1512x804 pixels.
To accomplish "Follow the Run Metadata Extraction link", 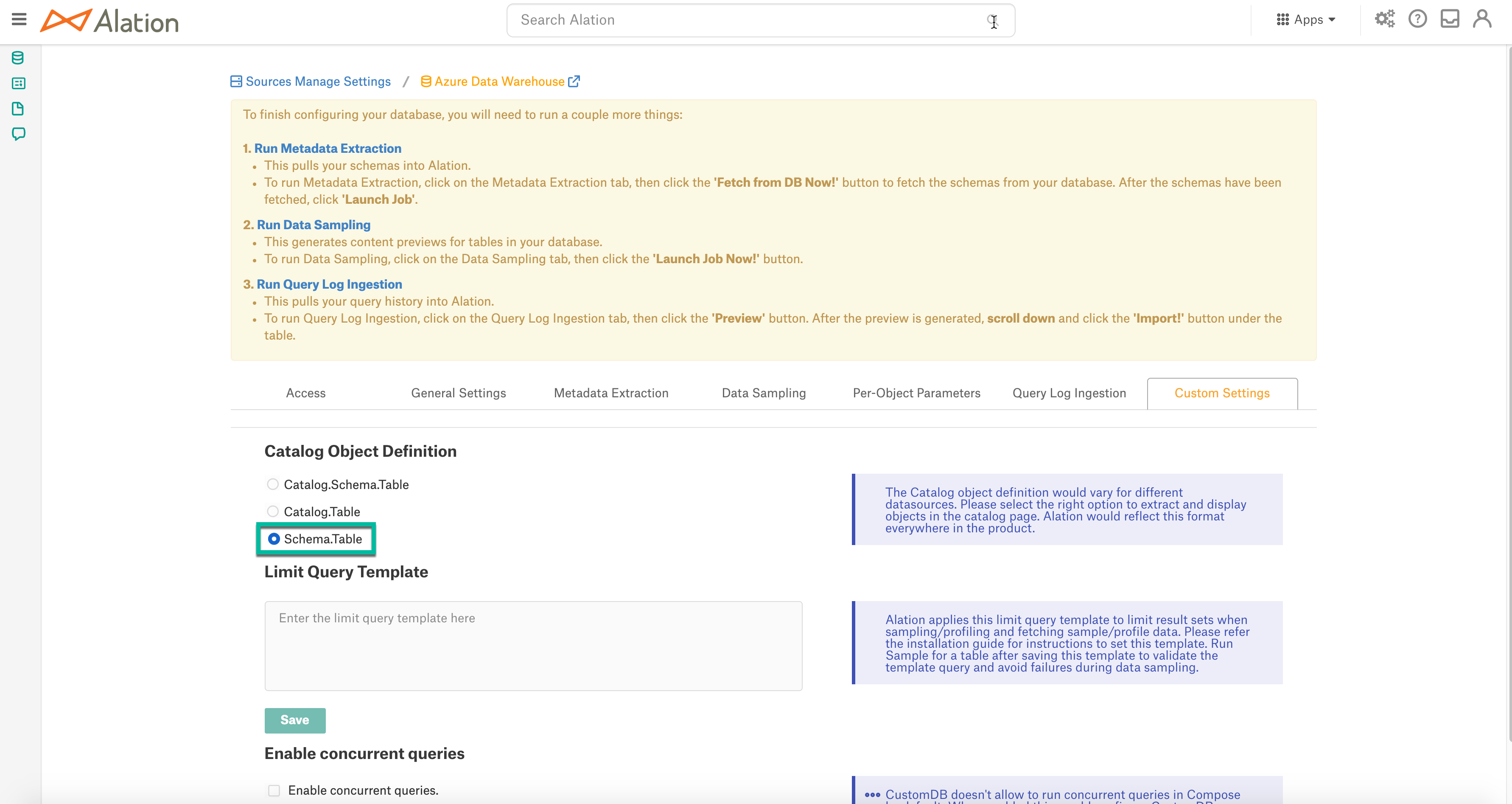I will (x=328, y=149).
